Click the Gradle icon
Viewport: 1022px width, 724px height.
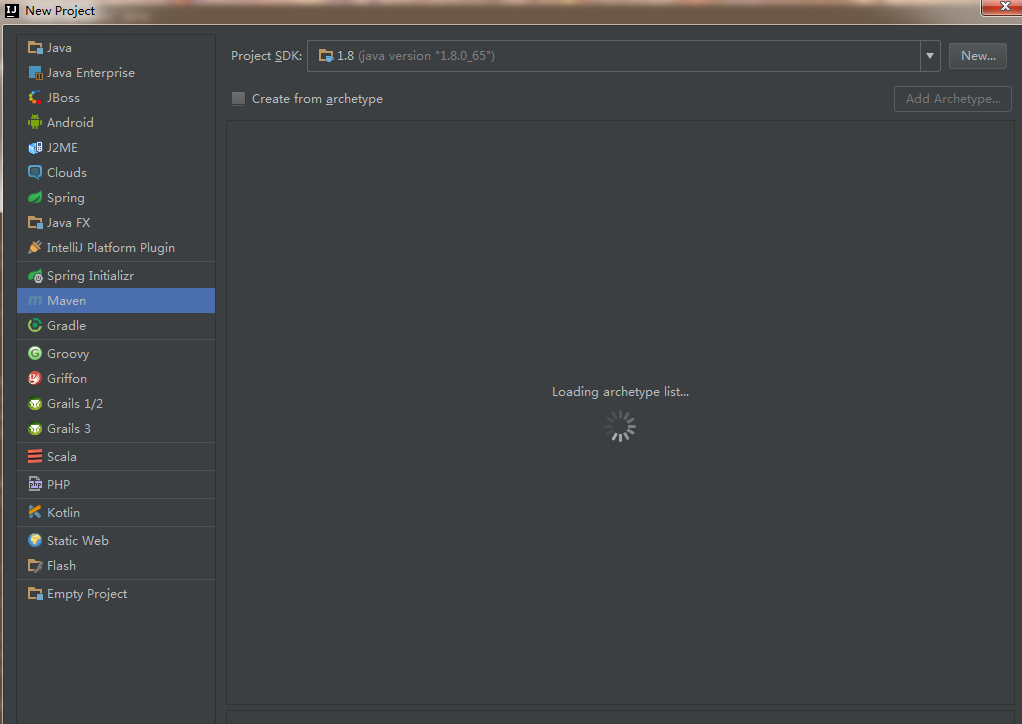point(35,325)
